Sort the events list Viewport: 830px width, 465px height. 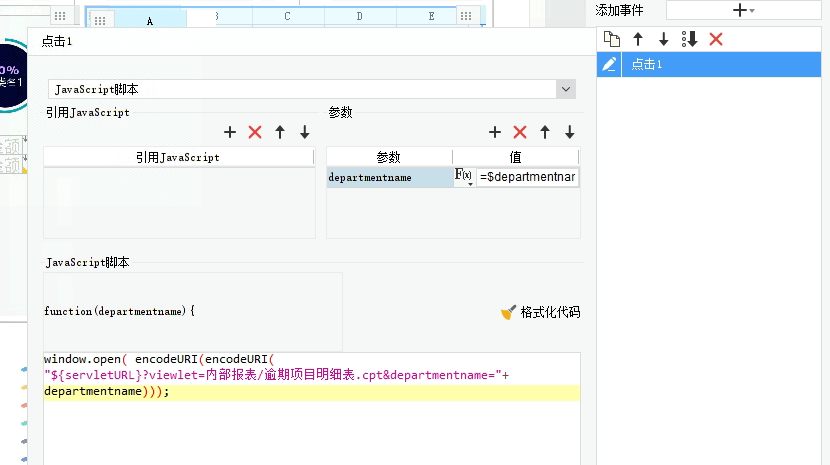690,39
